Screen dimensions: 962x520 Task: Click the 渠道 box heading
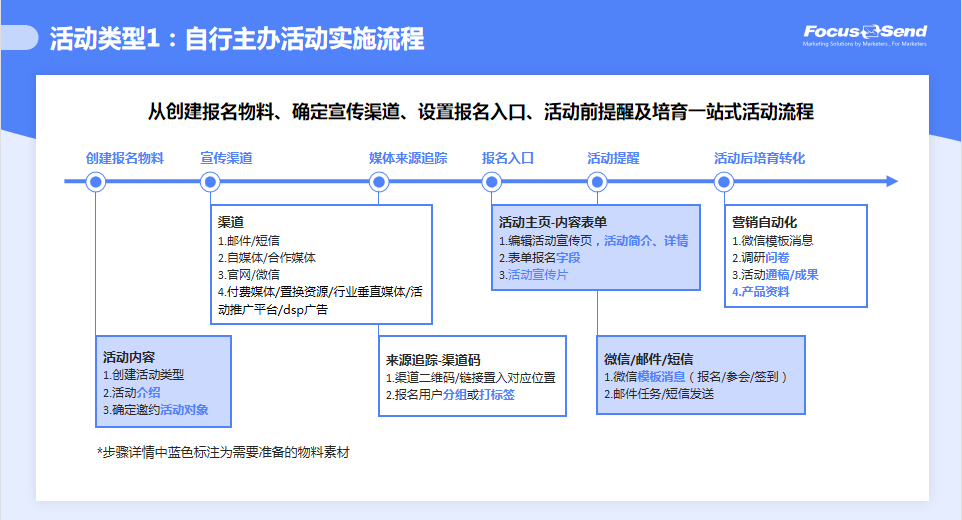pyautogui.click(x=231, y=222)
